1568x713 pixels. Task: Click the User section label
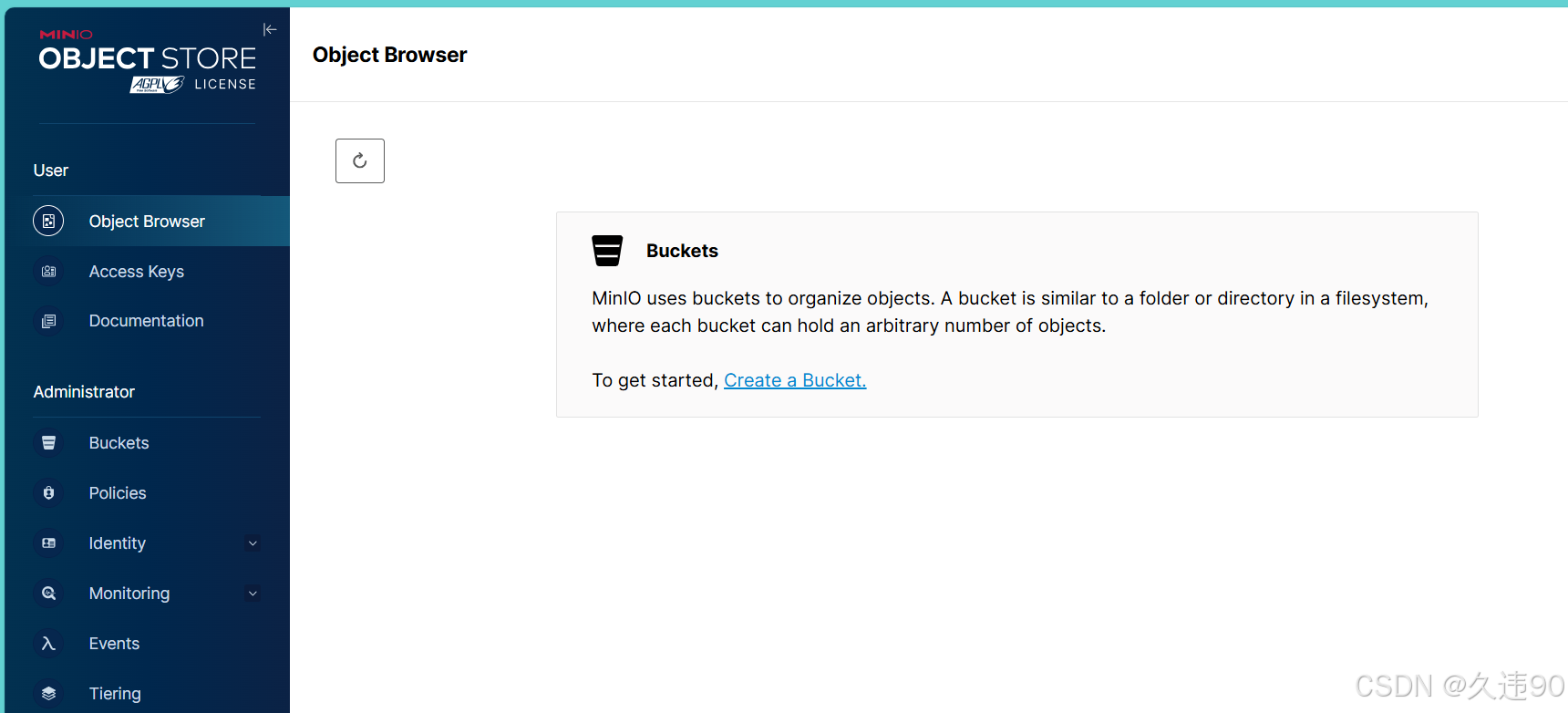(x=51, y=170)
